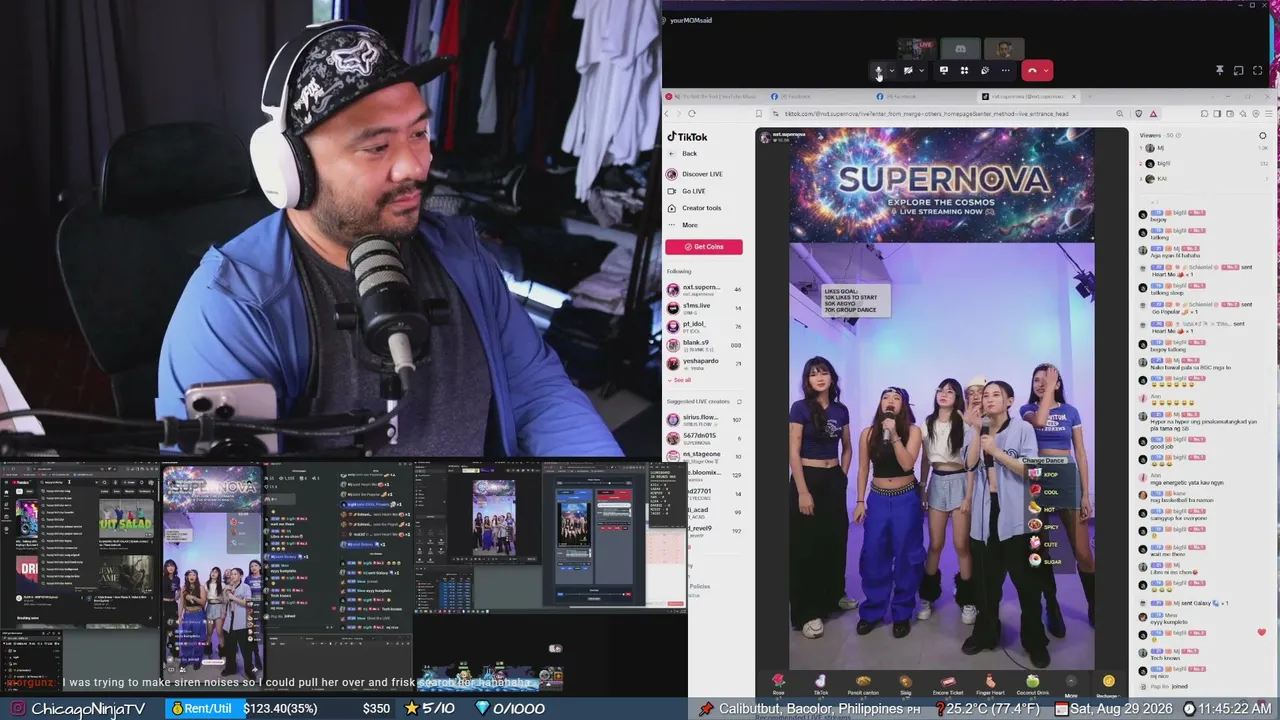Click the zoom magnifier icon in address bar
The image size is (1280, 720).
(x=1119, y=114)
